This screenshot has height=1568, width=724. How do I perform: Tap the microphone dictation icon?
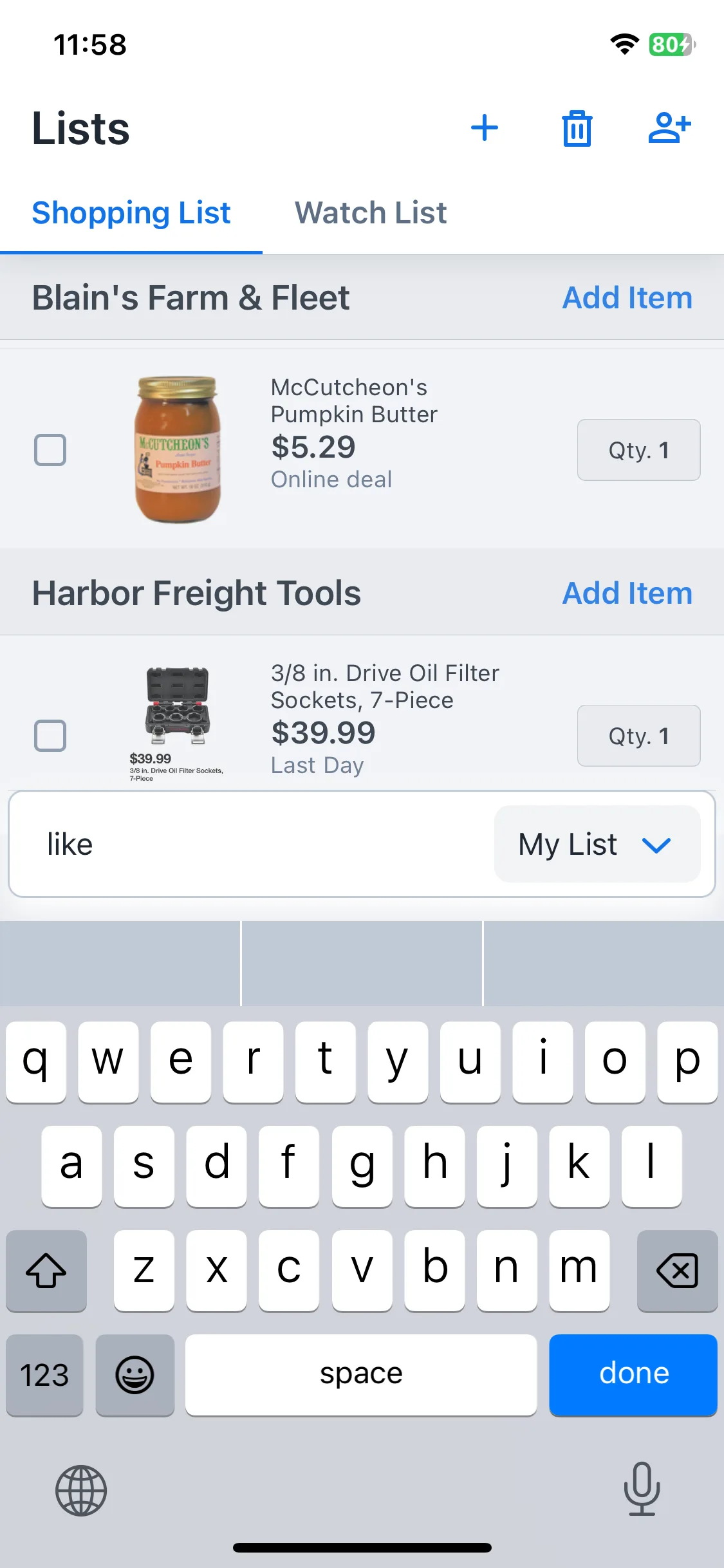click(x=642, y=1489)
